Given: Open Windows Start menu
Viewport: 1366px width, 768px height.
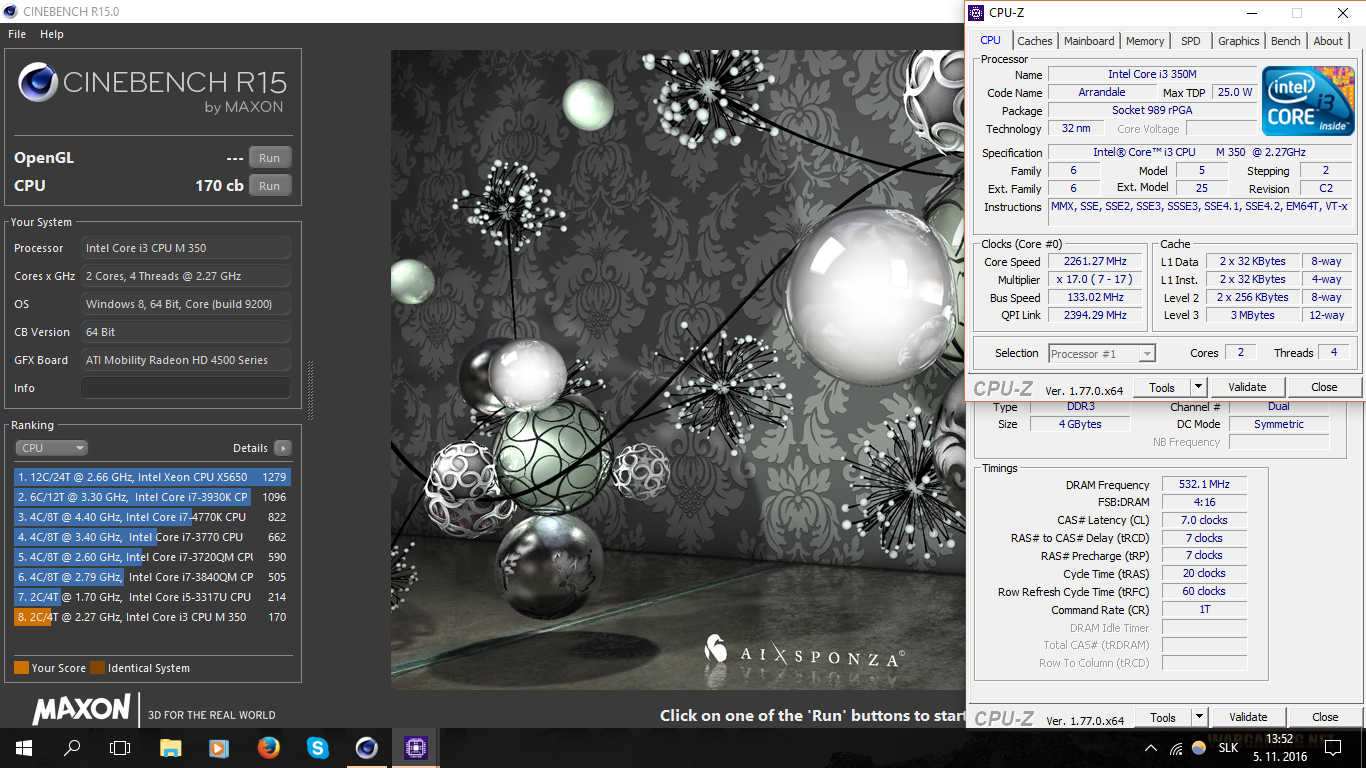Looking at the screenshot, I should click(x=24, y=747).
